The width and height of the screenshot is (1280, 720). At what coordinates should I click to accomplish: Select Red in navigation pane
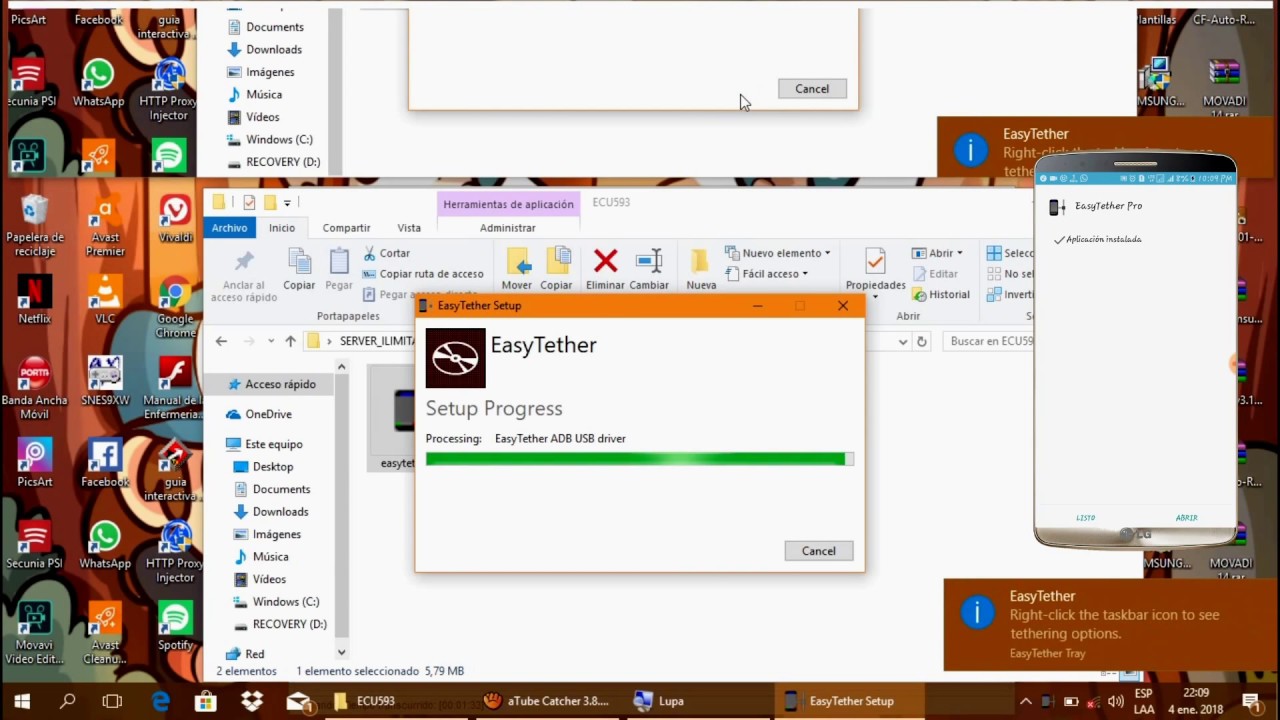(x=244, y=654)
